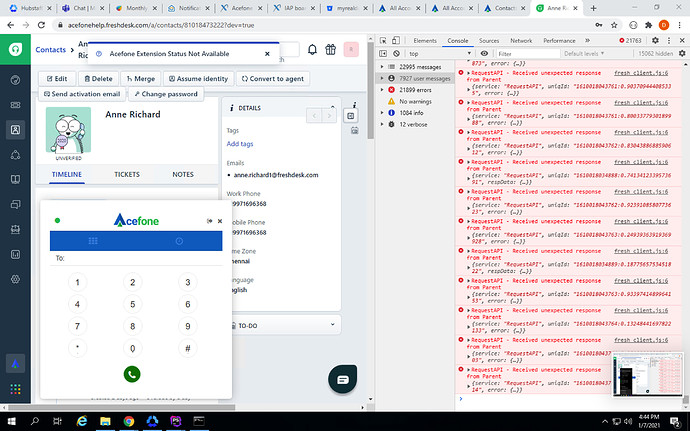Dial digit 5 on the keypad
690x431 pixels.
pos(132,304)
